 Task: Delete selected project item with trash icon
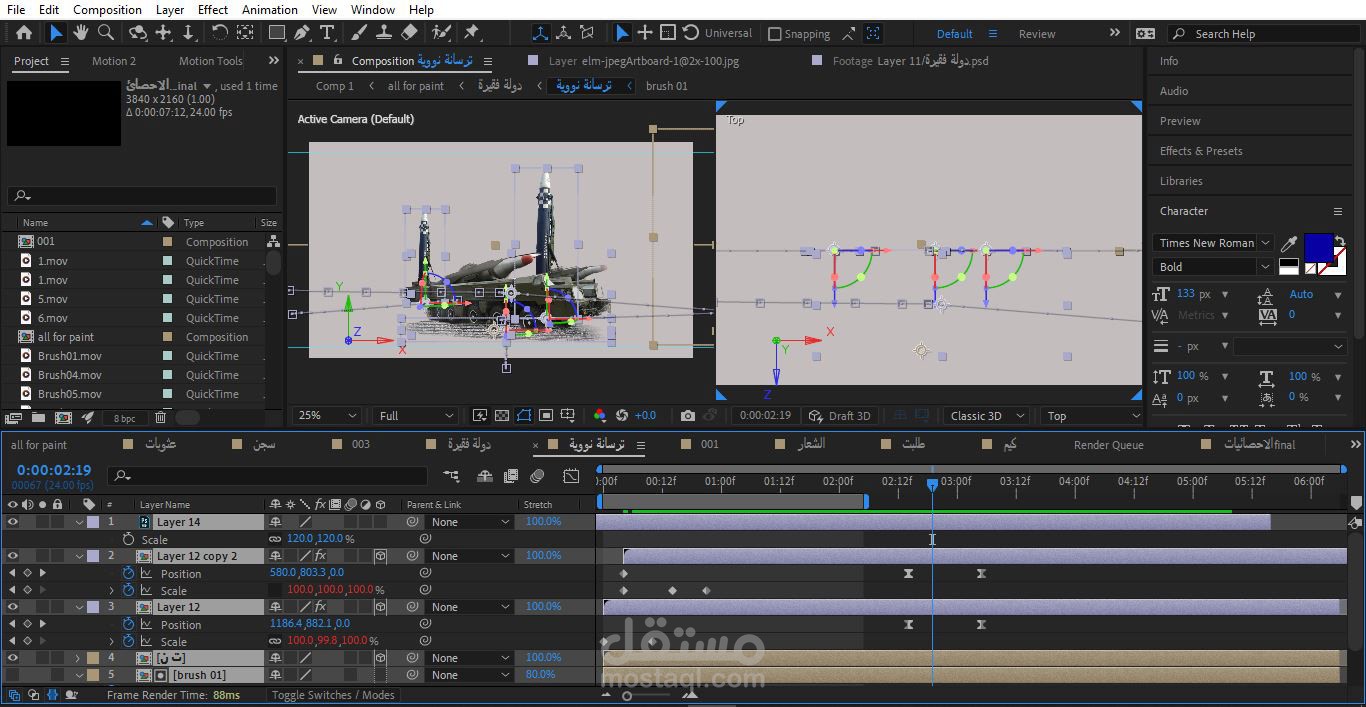pos(160,418)
